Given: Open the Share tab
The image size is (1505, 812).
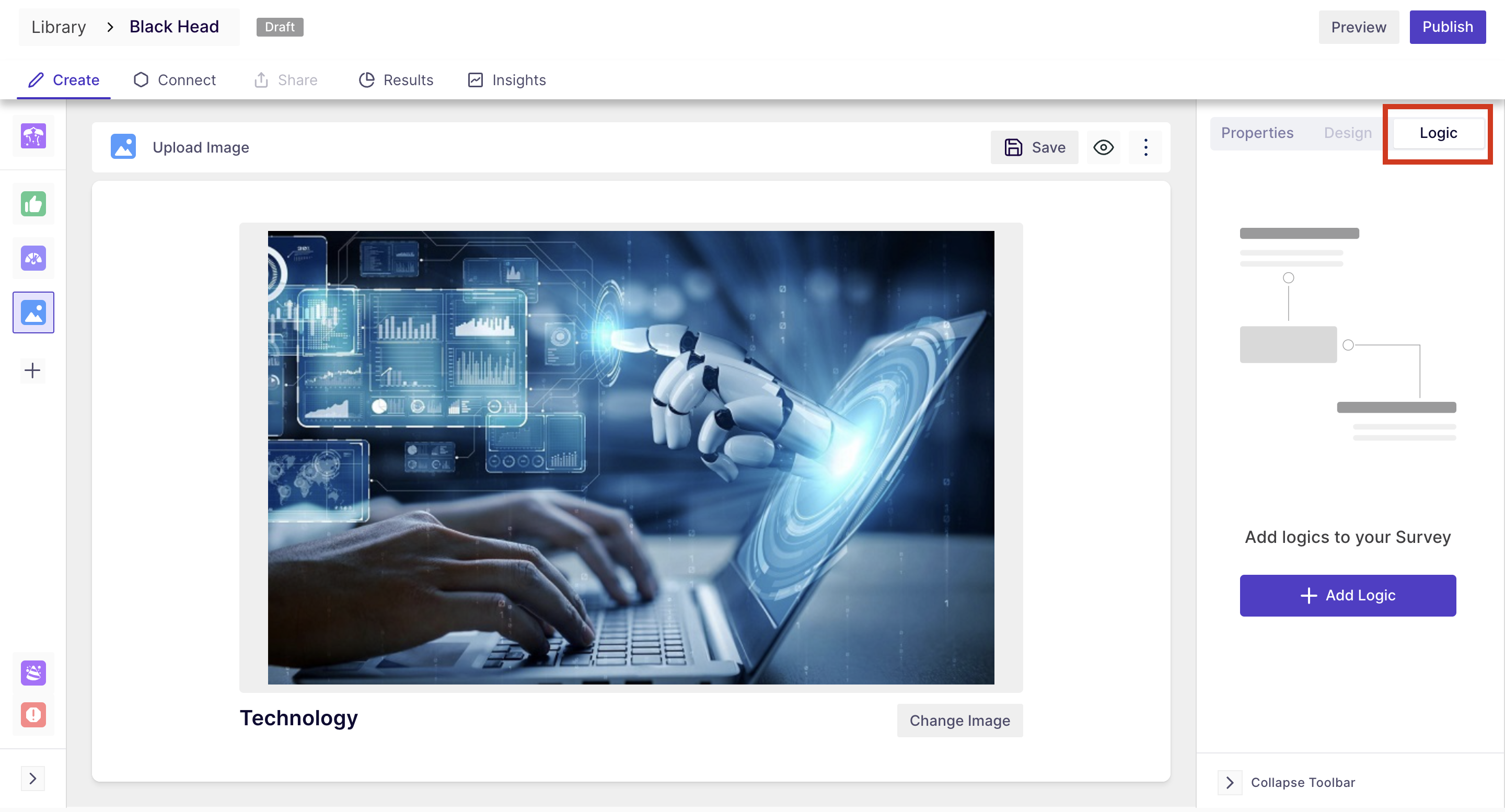Looking at the screenshot, I should click(286, 79).
